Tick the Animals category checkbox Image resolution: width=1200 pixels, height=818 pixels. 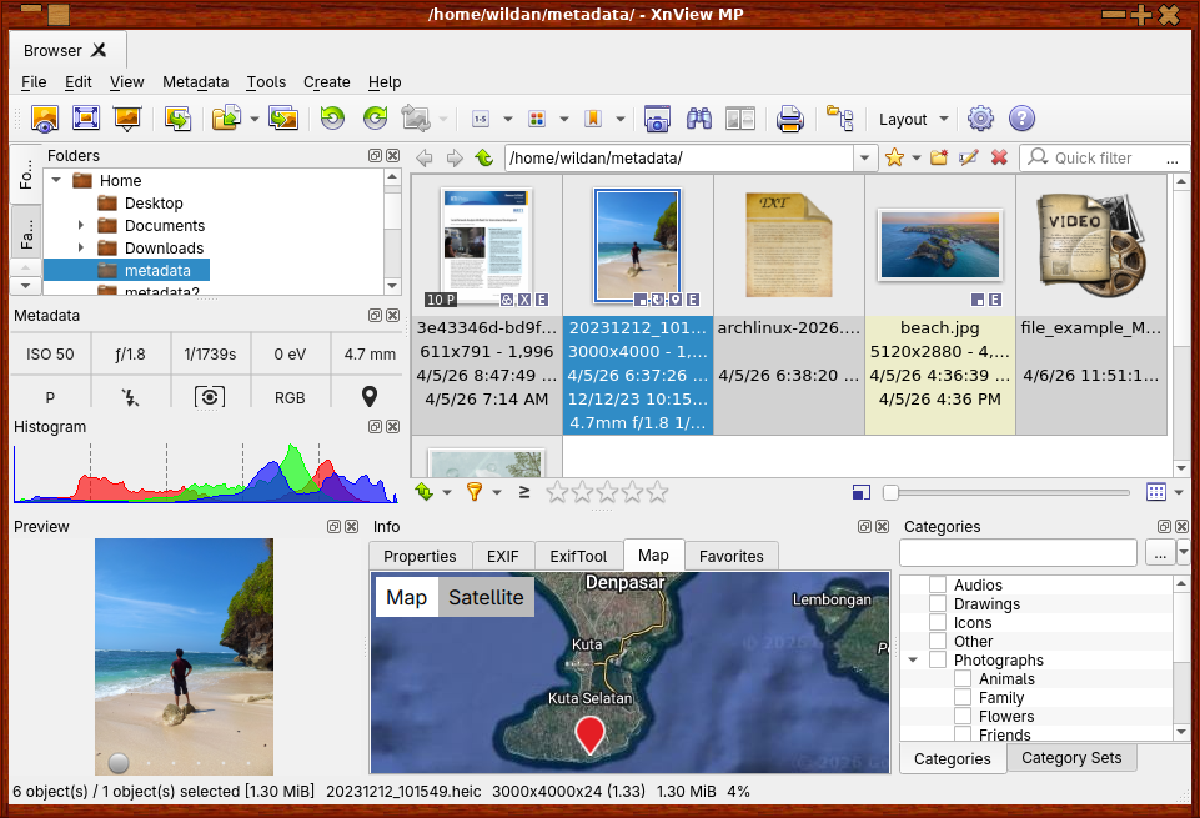pyautogui.click(x=962, y=679)
